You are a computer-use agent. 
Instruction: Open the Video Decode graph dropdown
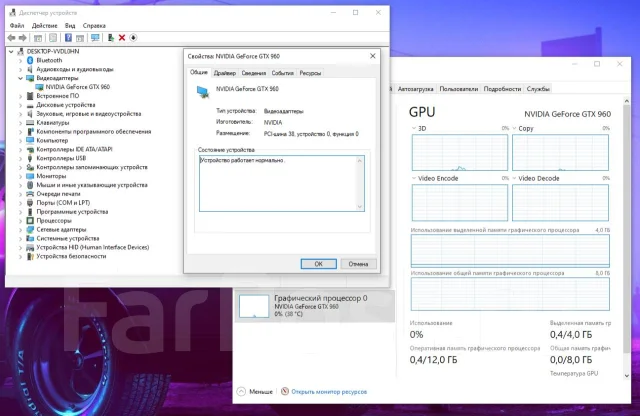tap(514, 178)
